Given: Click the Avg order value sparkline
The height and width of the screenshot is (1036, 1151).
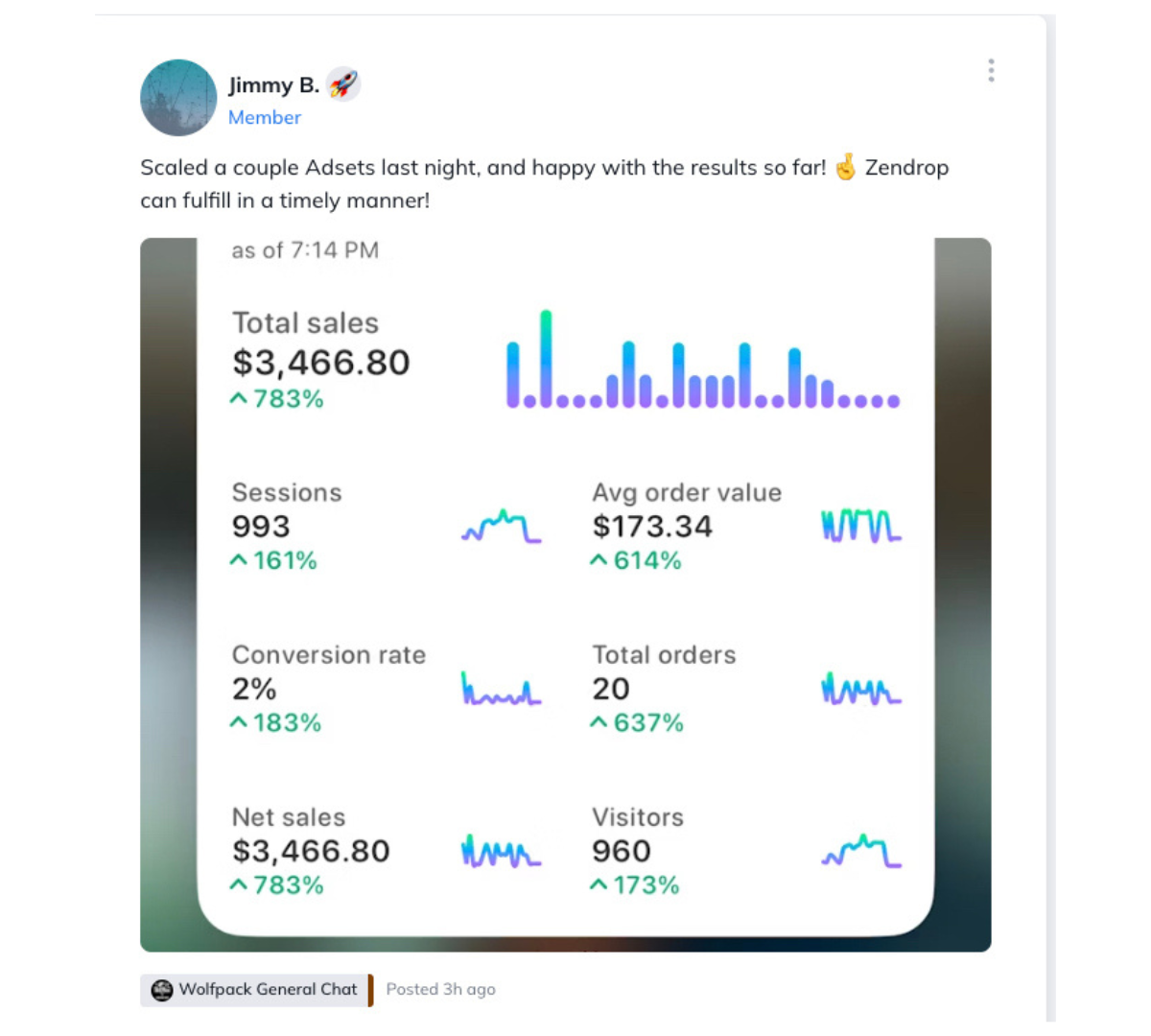Looking at the screenshot, I should (x=861, y=527).
